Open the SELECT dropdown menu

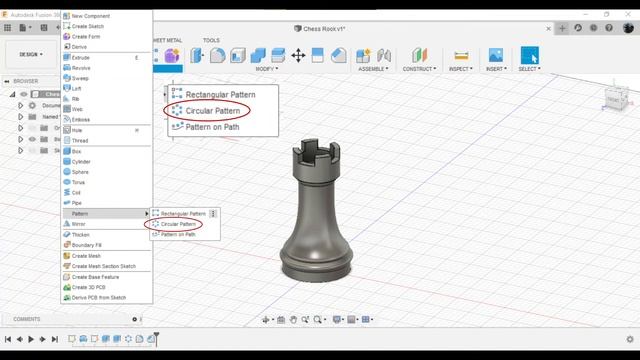click(x=529, y=69)
